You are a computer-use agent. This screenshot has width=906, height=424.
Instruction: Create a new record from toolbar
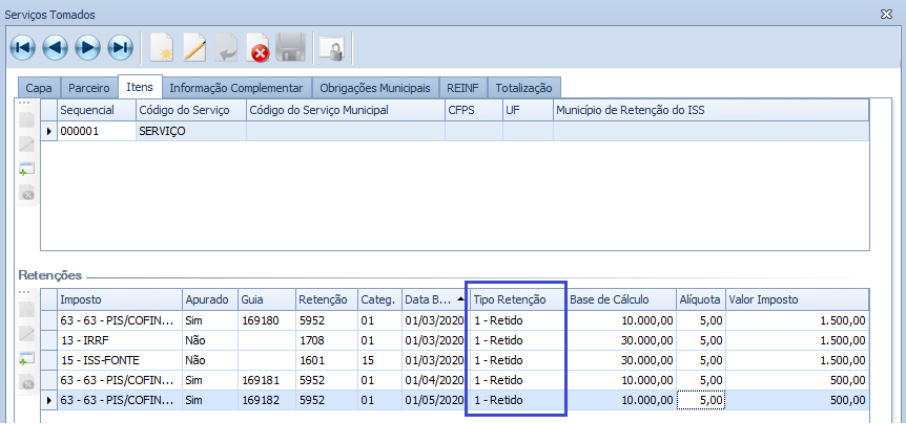[x=161, y=46]
